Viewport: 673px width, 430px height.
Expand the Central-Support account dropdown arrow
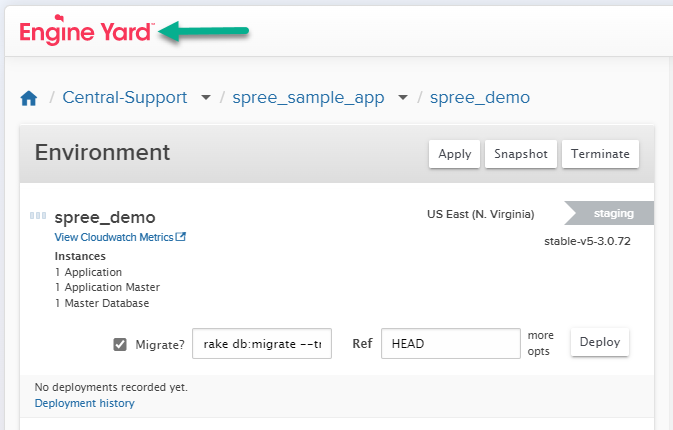click(x=205, y=98)
